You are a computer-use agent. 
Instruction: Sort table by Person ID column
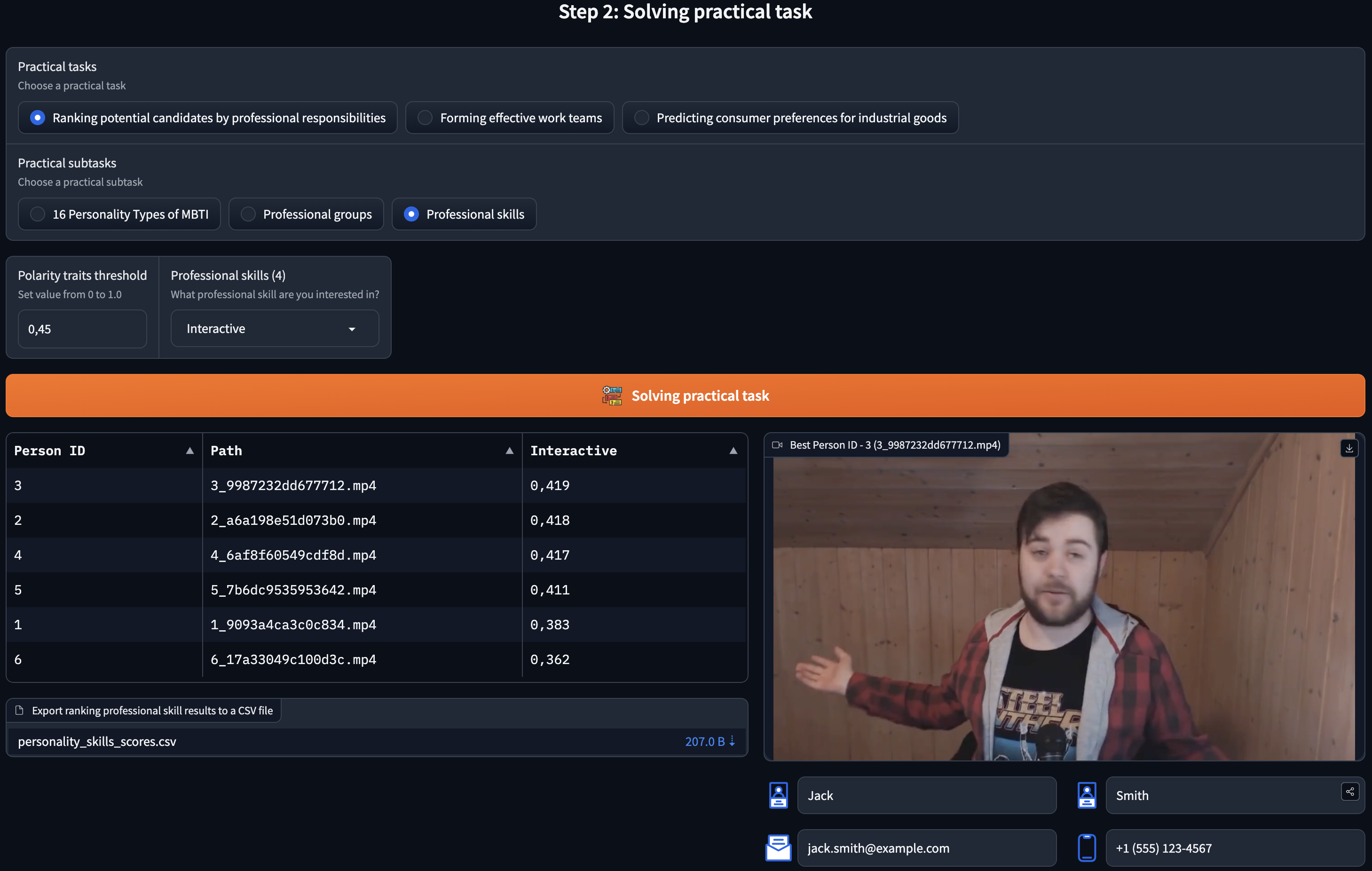tap(190, 451)
